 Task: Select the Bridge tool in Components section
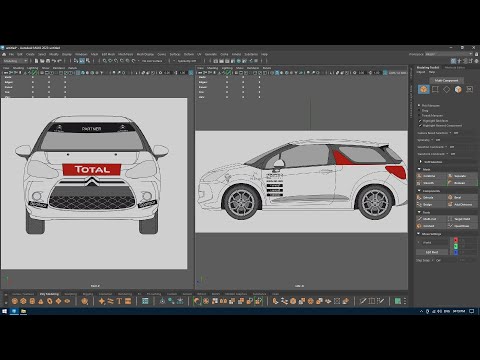(x=431, y=204)
